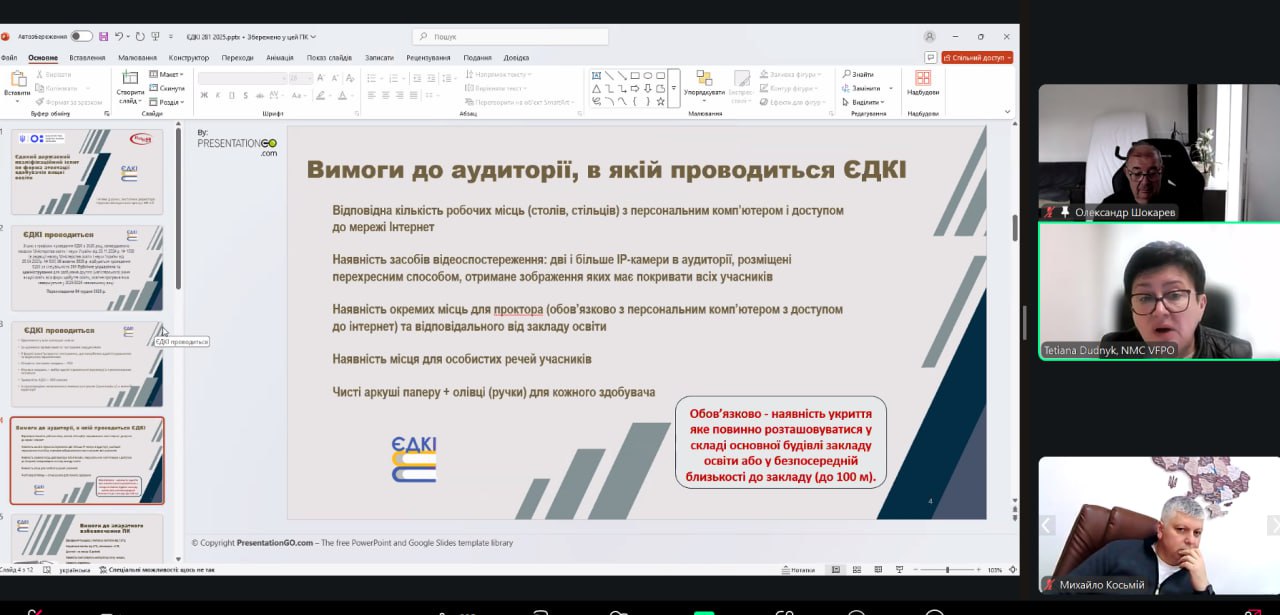Expand the Розділ section dropdown
1280x615 pixels.
point(168,102)
